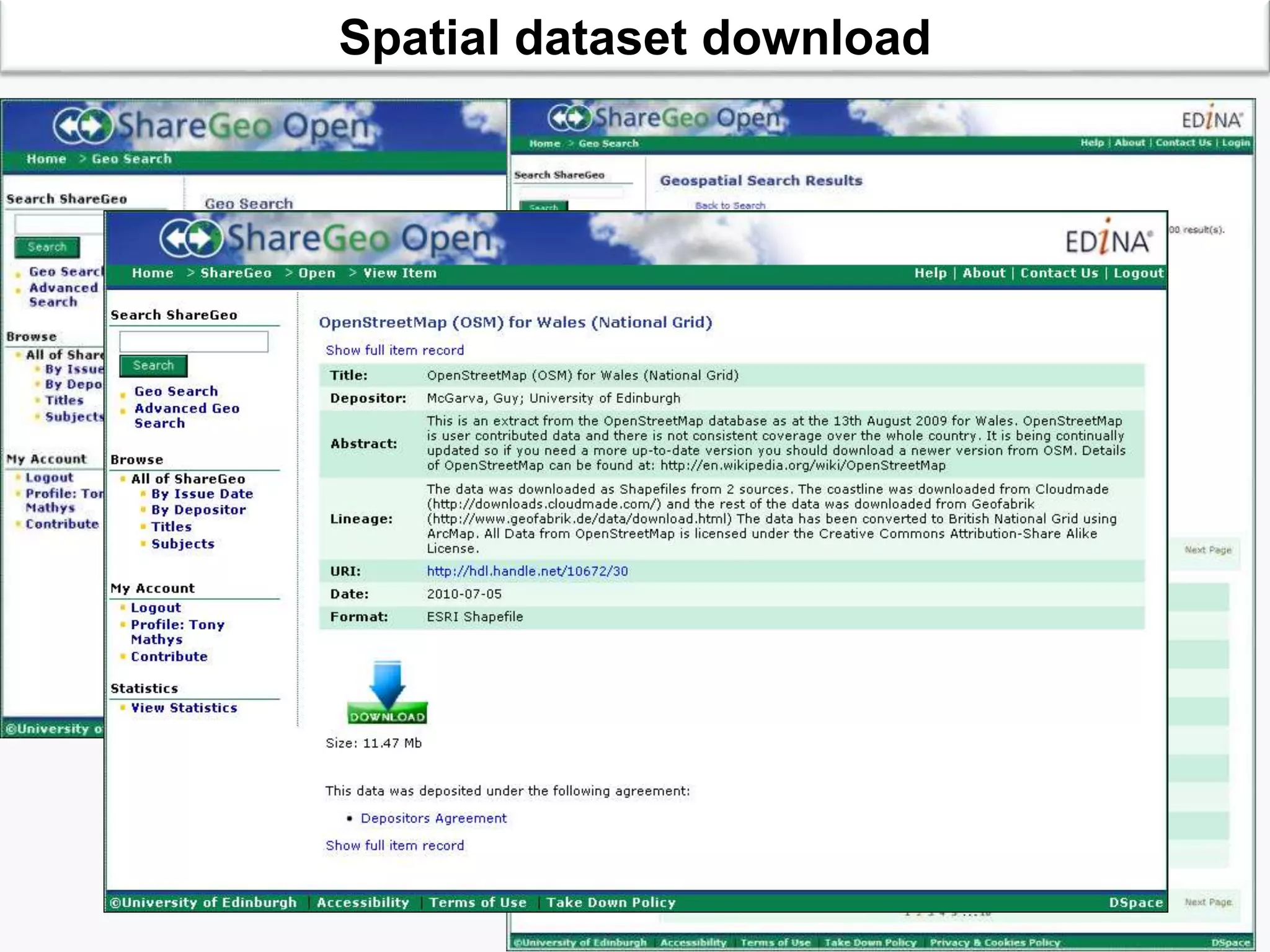Click upper Next Page in right back window

pos(1207,550)
